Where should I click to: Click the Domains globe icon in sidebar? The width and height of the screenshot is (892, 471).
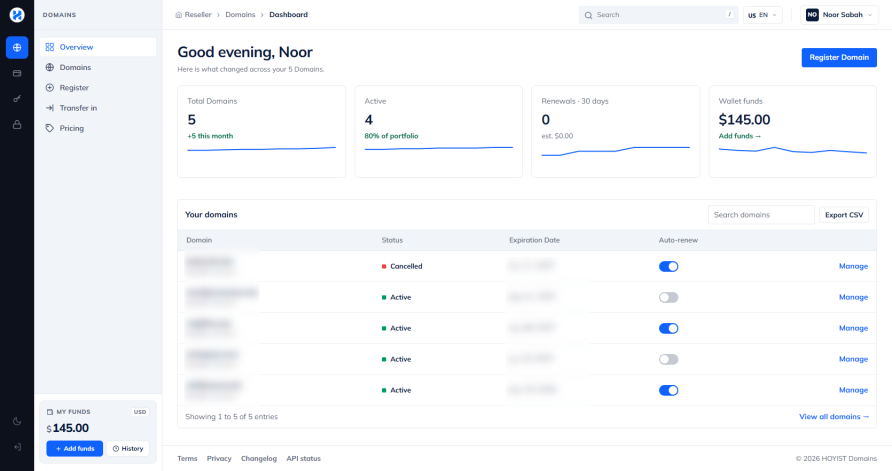pyautogui.click(x=49, y=67)
